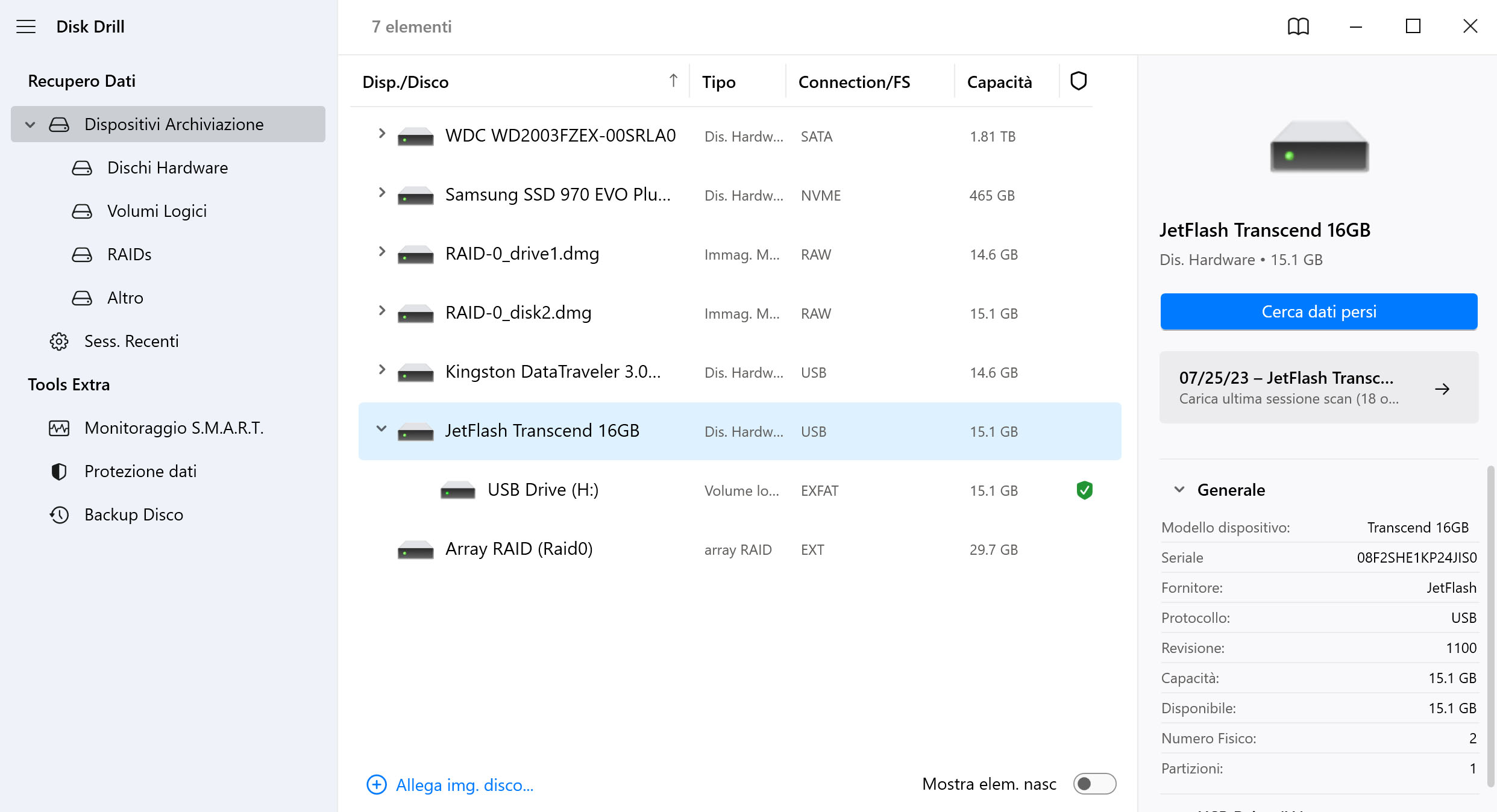Open the help book icon in title bar
Viewport: 1497px width, 812px height.
click(x=1298, y=27)
